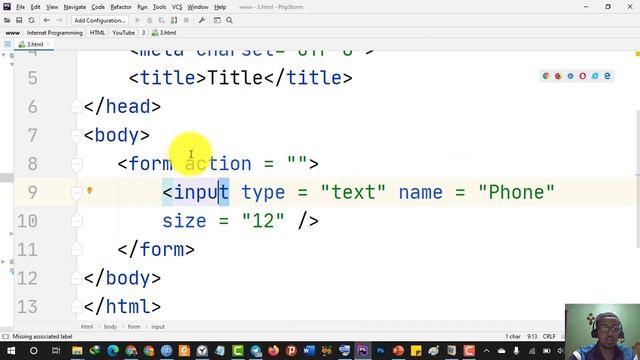The height and width of the screenshot is (360, 640).
Task: Click the Synchronize refresh toolbar icon
Action: (x=31, y=20)
